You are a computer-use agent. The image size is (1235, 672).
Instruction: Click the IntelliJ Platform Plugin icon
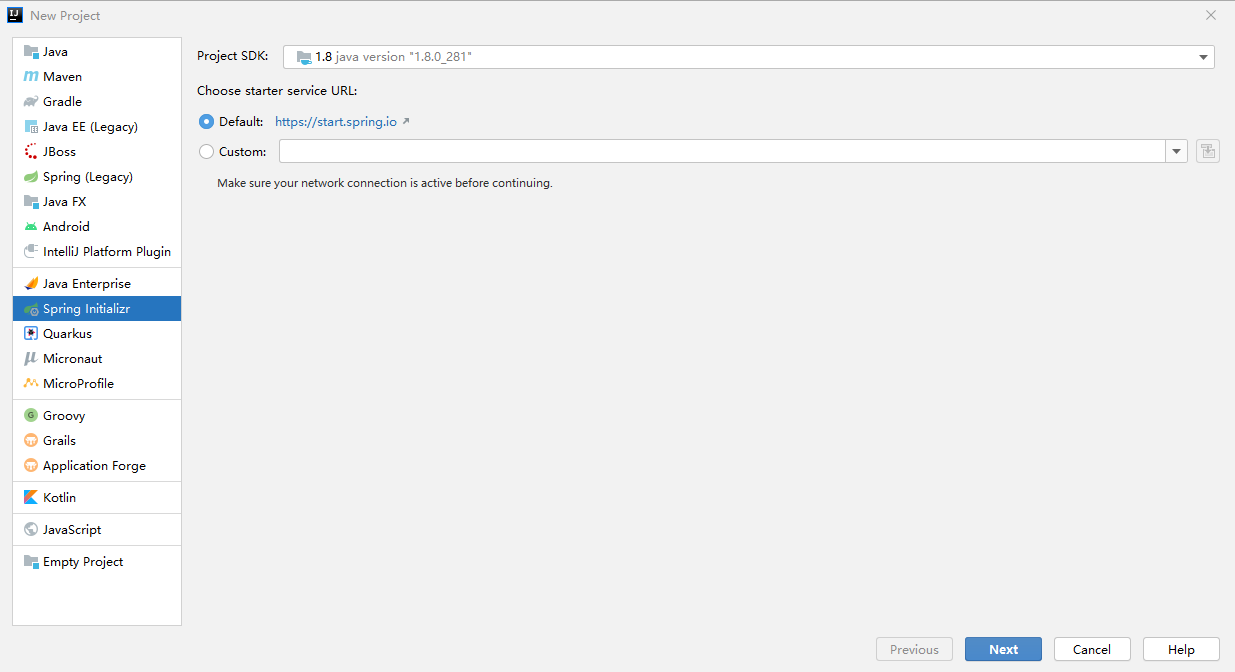coord(31,252)
